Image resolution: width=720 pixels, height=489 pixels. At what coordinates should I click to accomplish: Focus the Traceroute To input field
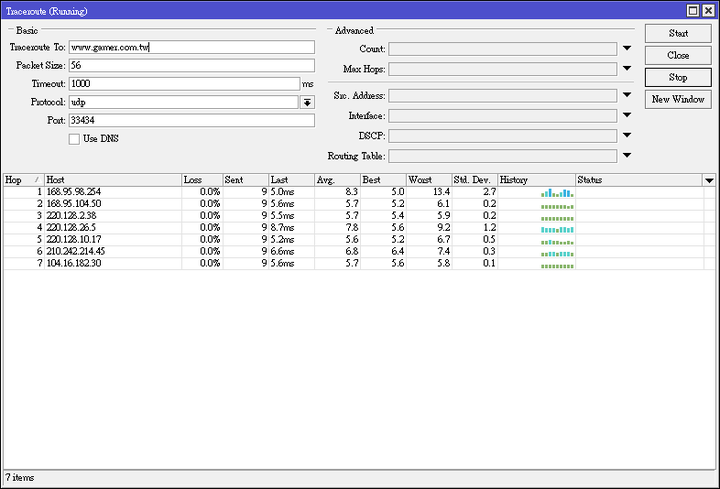click(x=192, y=47)
